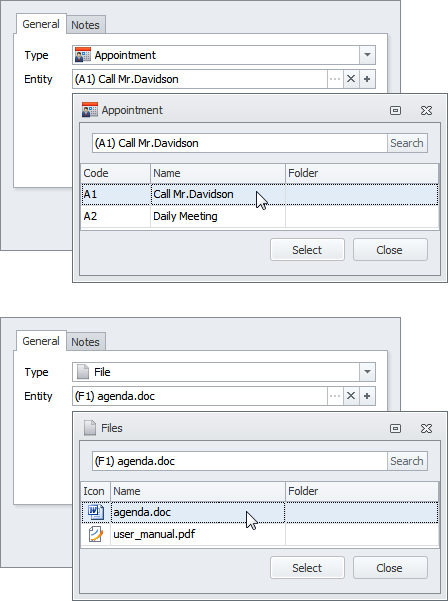This screenshot has height=601, width=448.
Task: Switch to Notes tab in the upper form
Action: click(85, 25)
